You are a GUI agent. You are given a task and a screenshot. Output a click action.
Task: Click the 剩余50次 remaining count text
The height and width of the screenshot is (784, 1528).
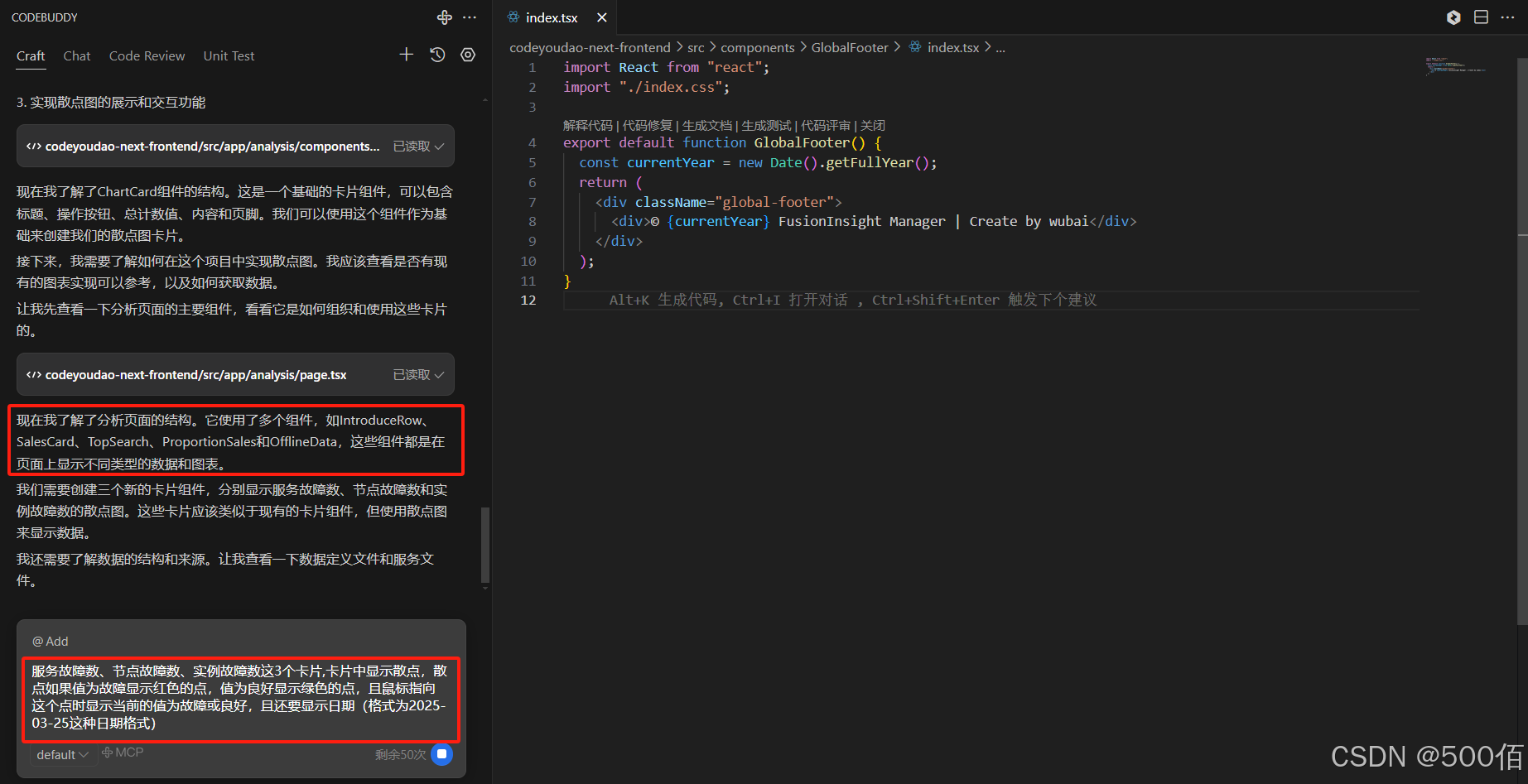tap(400, 754)
